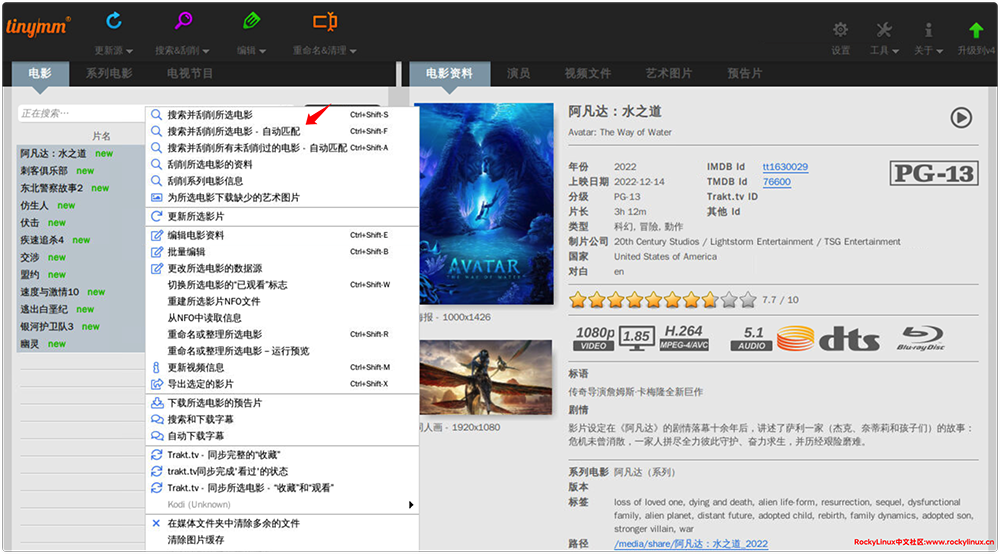Click the orange rename and cleanup icon

click(x=324, y=21)
